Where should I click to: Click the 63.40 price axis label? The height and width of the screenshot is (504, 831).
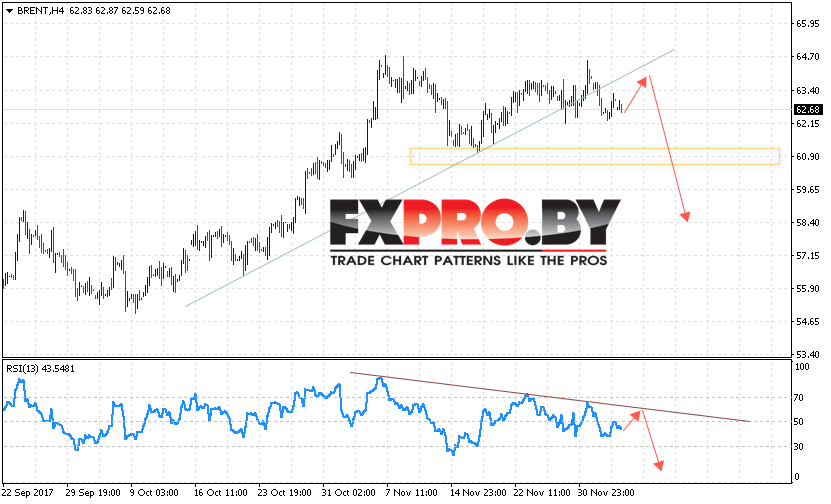click(808, 90)
